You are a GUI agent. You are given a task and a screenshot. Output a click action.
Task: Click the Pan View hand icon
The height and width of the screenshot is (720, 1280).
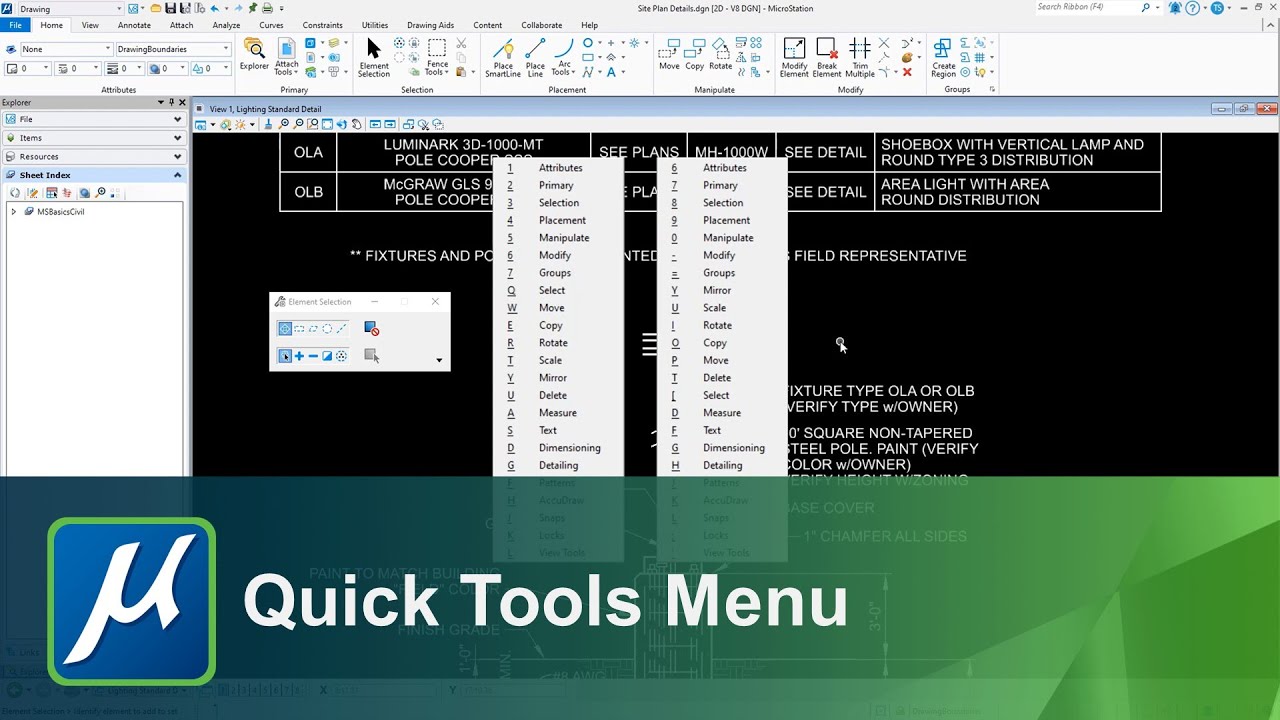pos(358,125)
